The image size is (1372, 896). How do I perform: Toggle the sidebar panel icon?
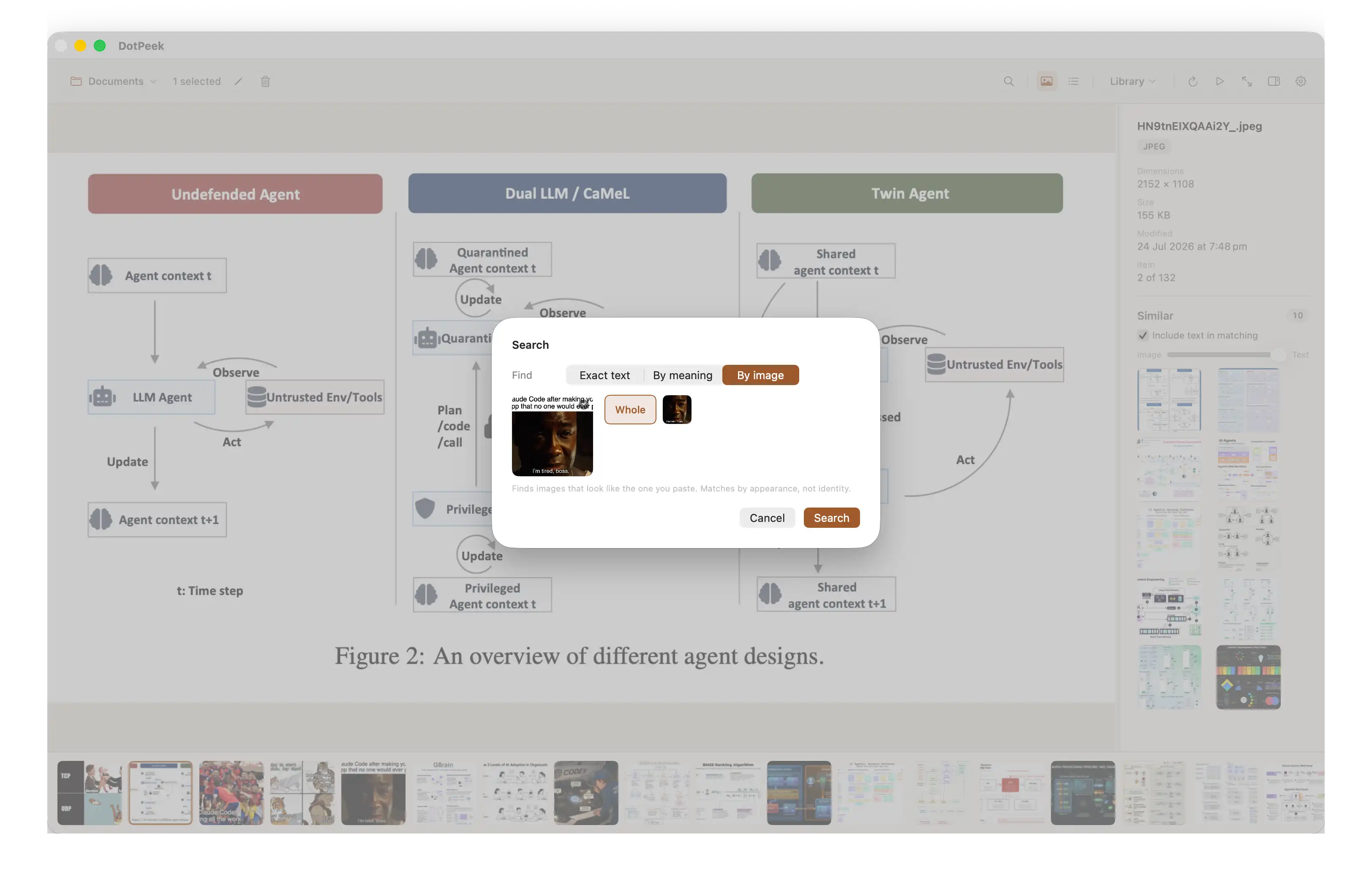click(x=1274, y=81)
